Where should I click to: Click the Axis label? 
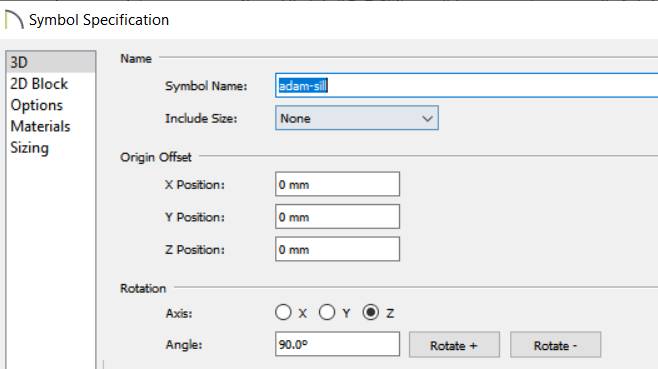[179, 313]
